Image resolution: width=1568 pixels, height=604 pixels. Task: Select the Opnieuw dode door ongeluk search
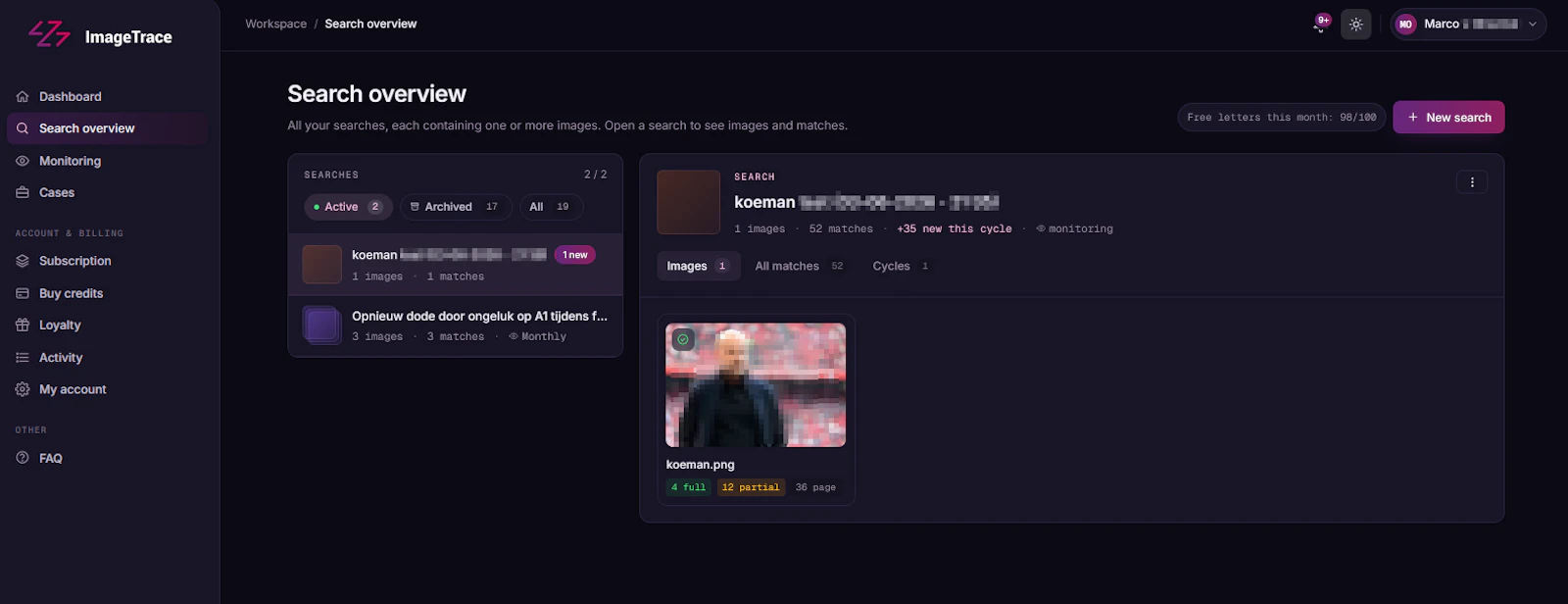coord(456,326)
